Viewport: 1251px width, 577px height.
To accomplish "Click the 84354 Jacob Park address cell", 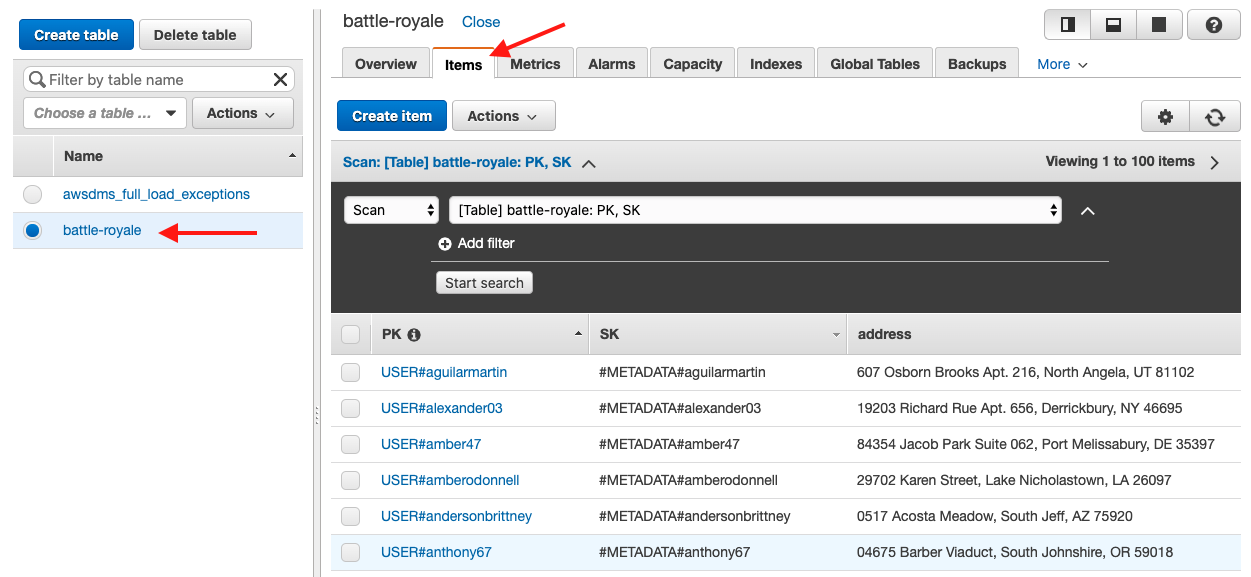I will [x=1036, y=444].
